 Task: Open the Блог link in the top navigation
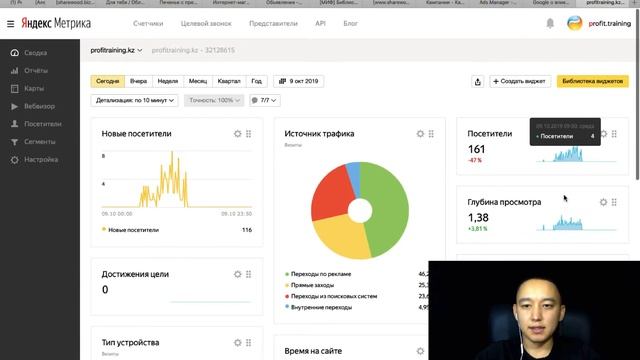coord(350,24)
